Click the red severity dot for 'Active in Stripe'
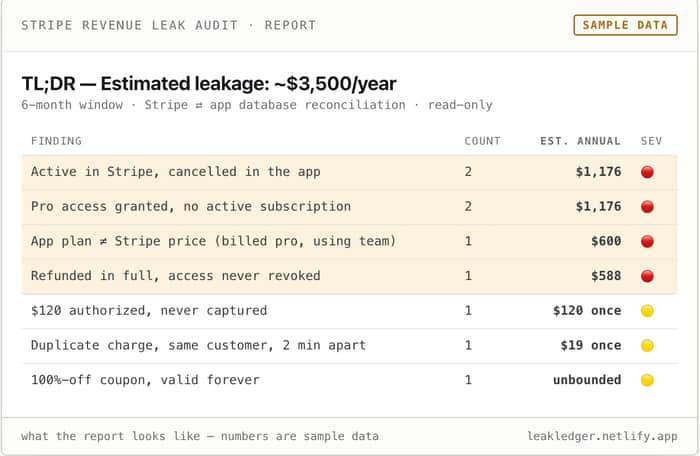This screenshot has width=700, height=456. [x=647, y=172]
